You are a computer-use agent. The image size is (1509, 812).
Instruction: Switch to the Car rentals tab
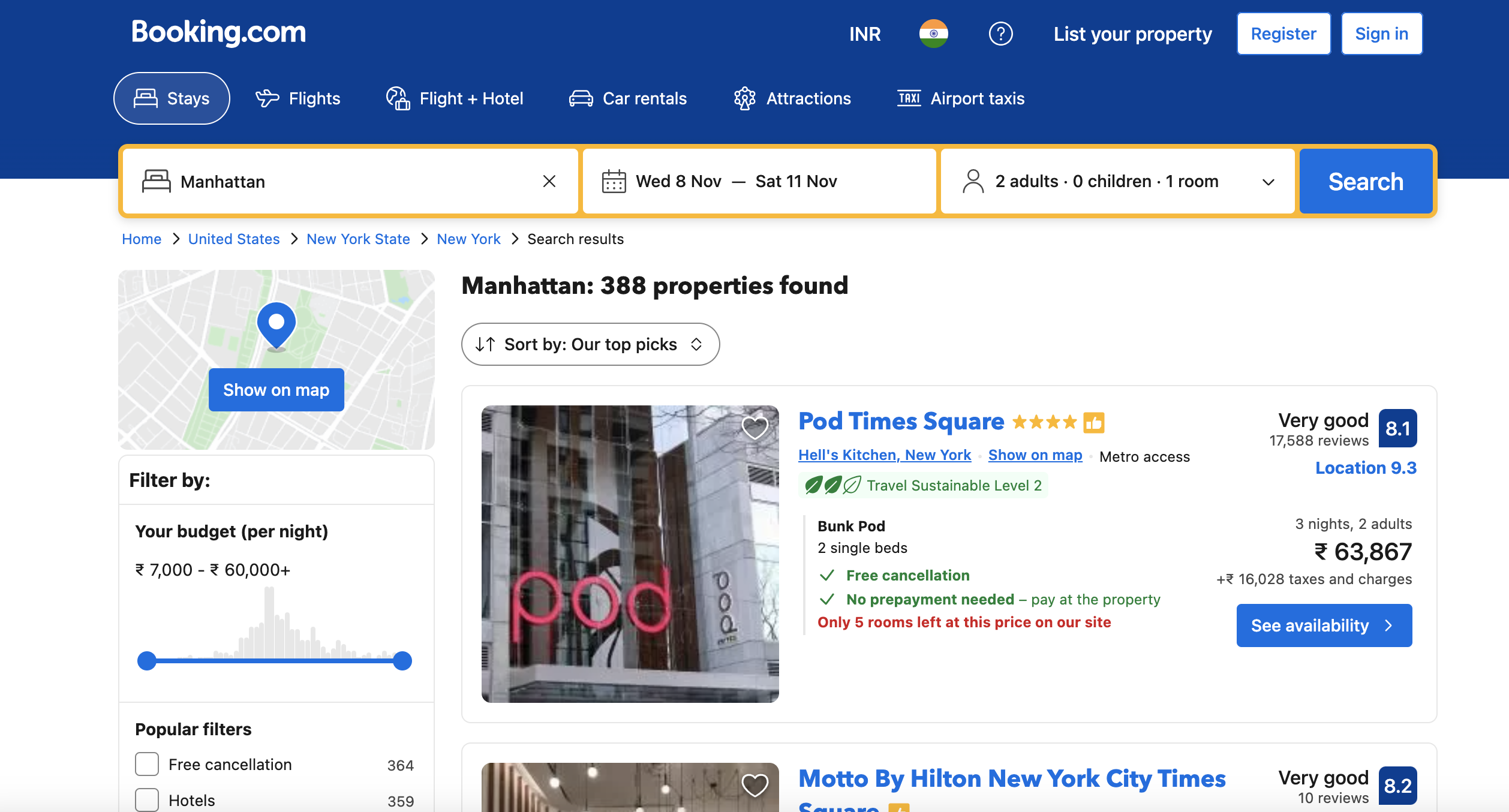click(x=628, y=98)
